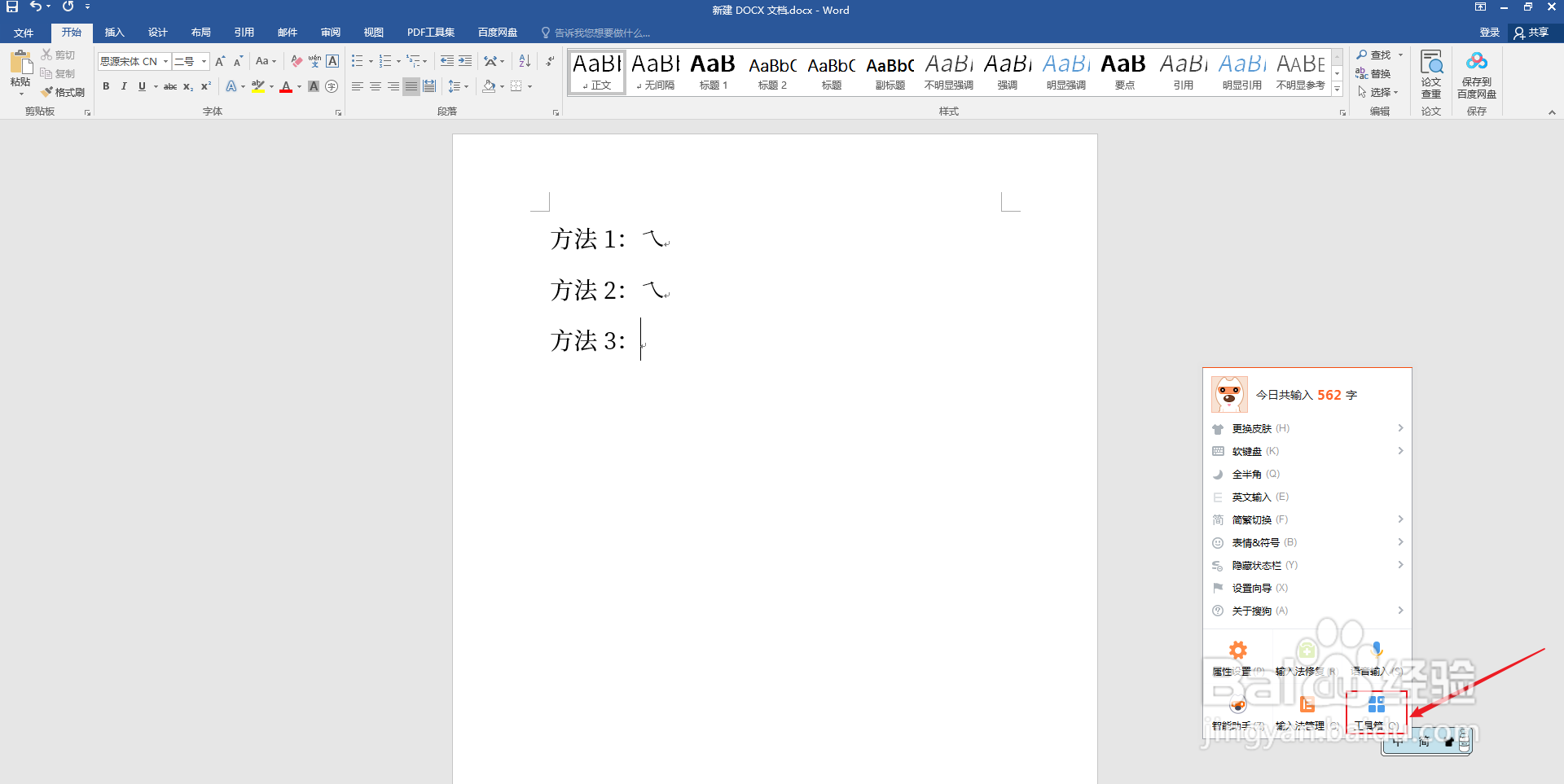Viewport: 1564px width, 784px height.
Task: Toggle Subscript formatting
Action: click(x=188, y=86)
